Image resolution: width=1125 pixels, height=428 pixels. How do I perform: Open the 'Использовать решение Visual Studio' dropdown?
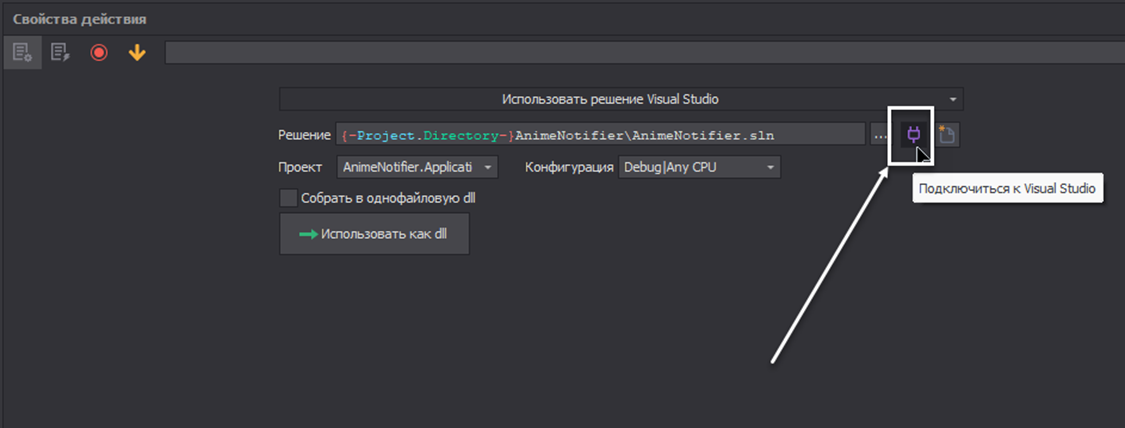pos(621,99)
